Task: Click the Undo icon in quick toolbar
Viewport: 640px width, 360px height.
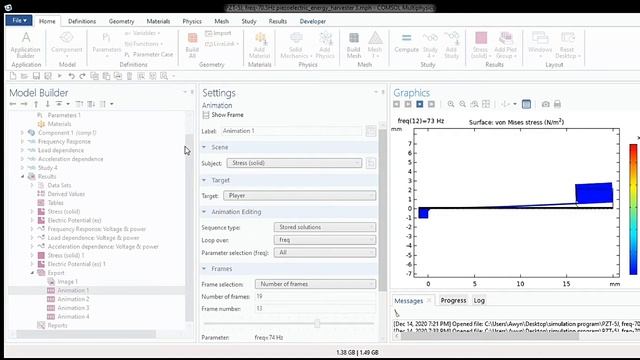Action: pyautogui.click(x=71, y=76)
